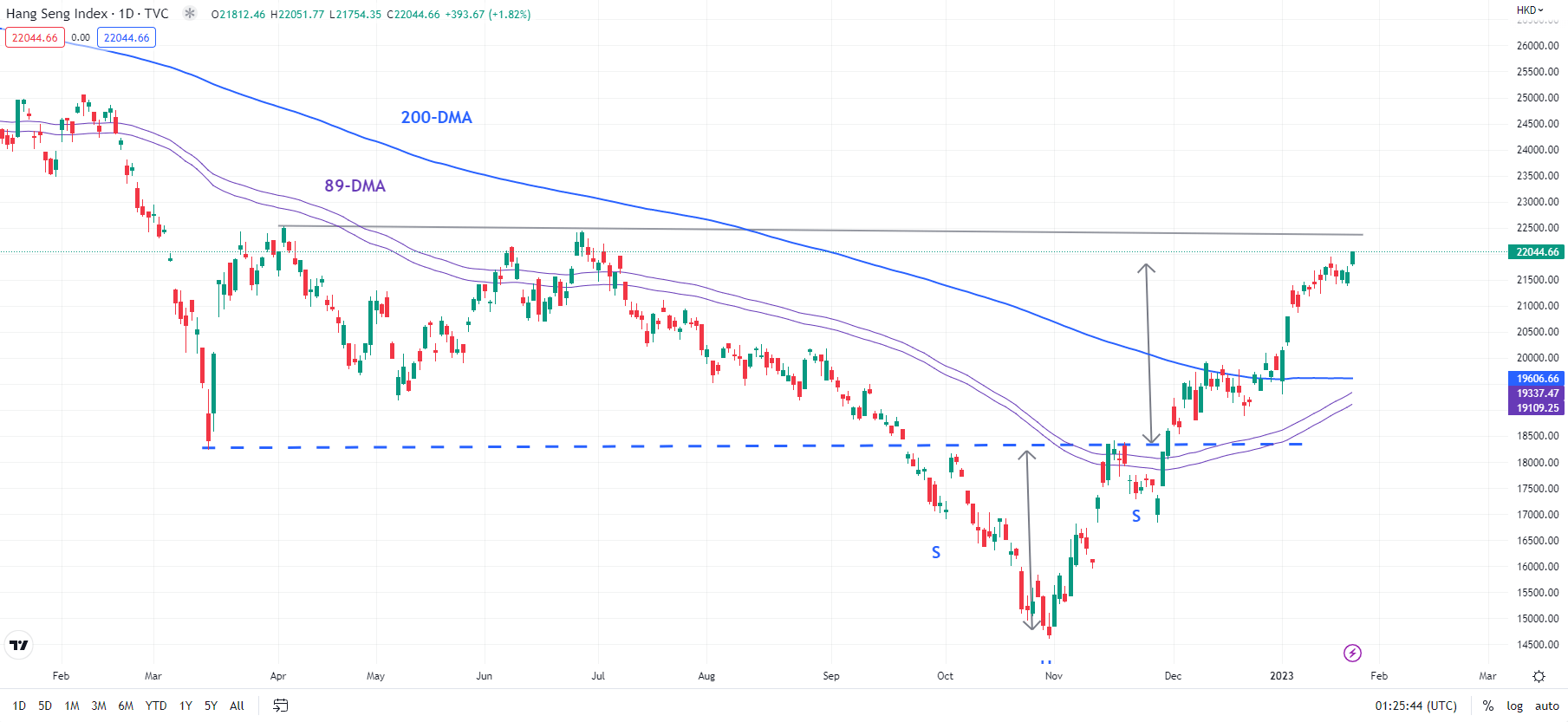Open the date range calendar picker
The image size is (1568, 722).
pyautogui.click(x=280, y=706)
